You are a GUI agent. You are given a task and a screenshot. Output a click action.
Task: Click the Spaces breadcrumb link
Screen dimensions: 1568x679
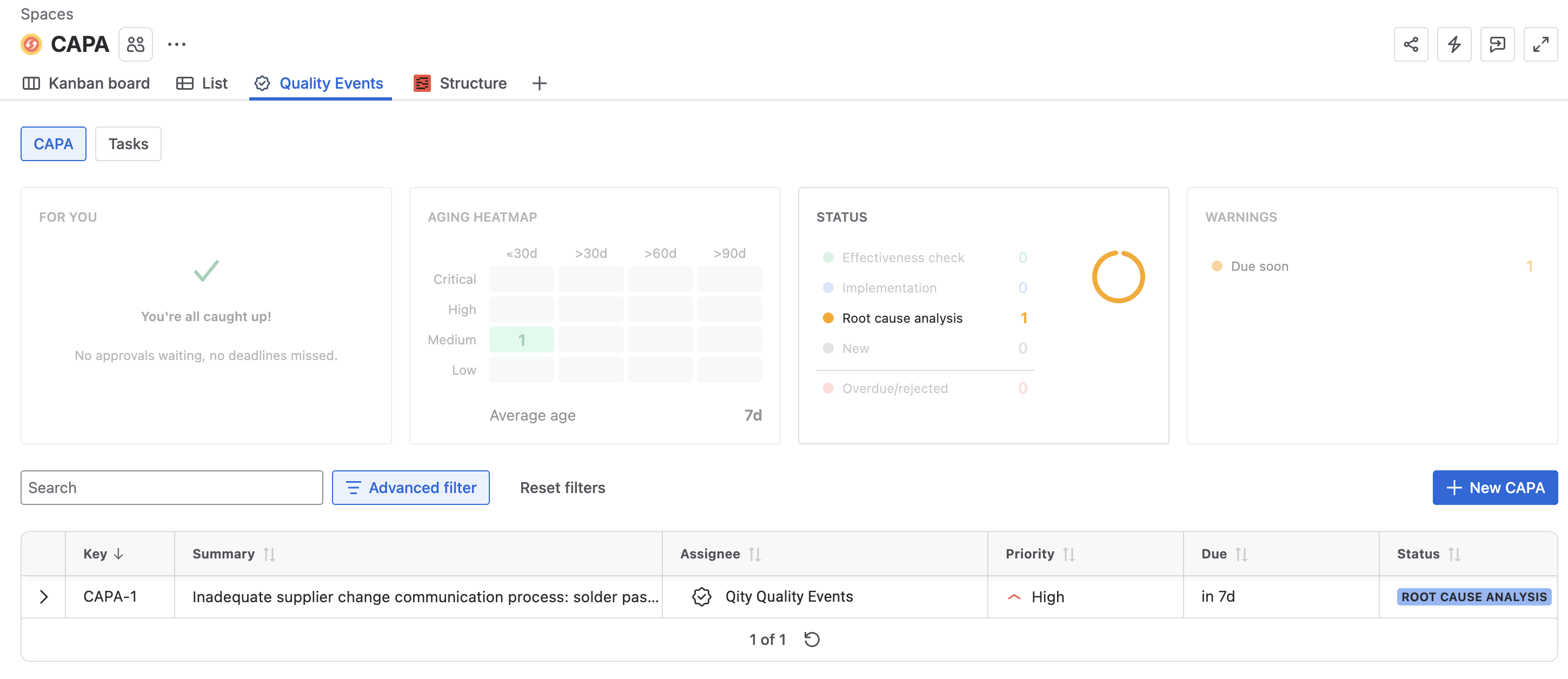coord(47,14)
